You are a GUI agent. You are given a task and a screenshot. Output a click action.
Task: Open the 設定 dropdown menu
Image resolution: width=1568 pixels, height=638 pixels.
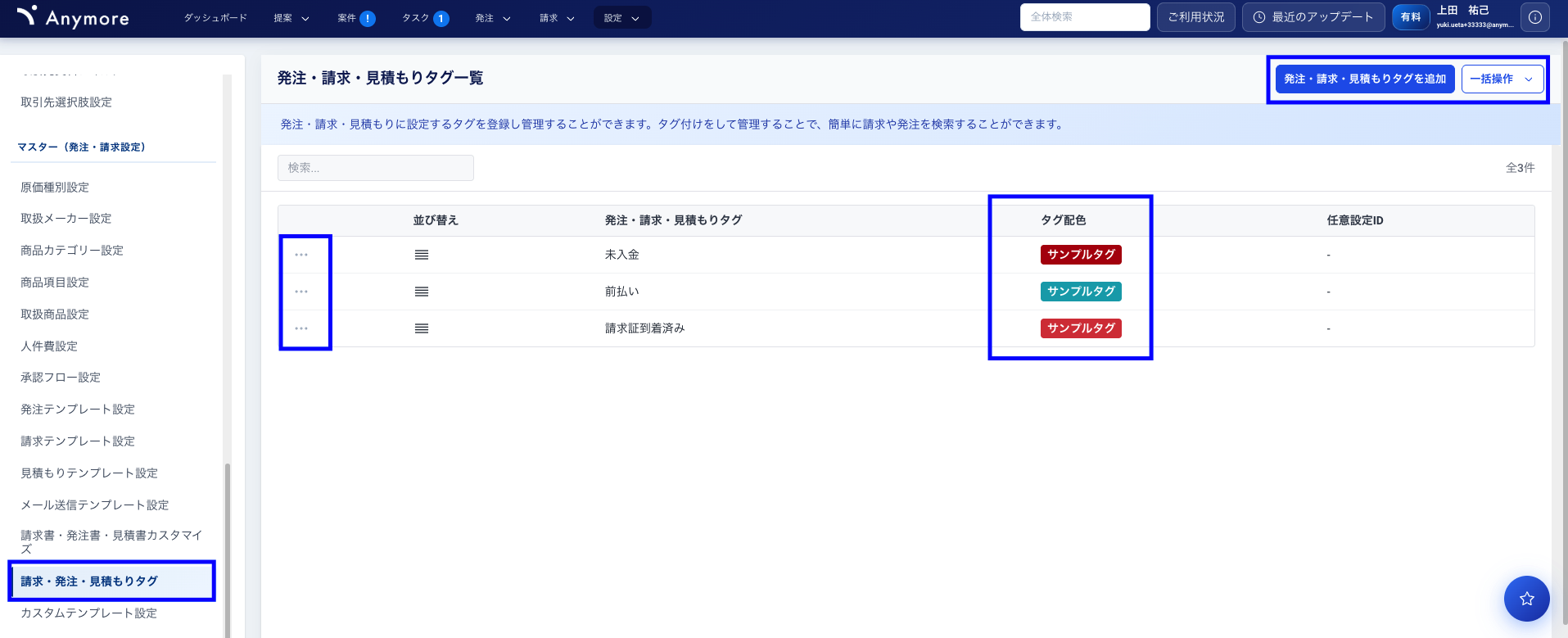click(622, 18)
